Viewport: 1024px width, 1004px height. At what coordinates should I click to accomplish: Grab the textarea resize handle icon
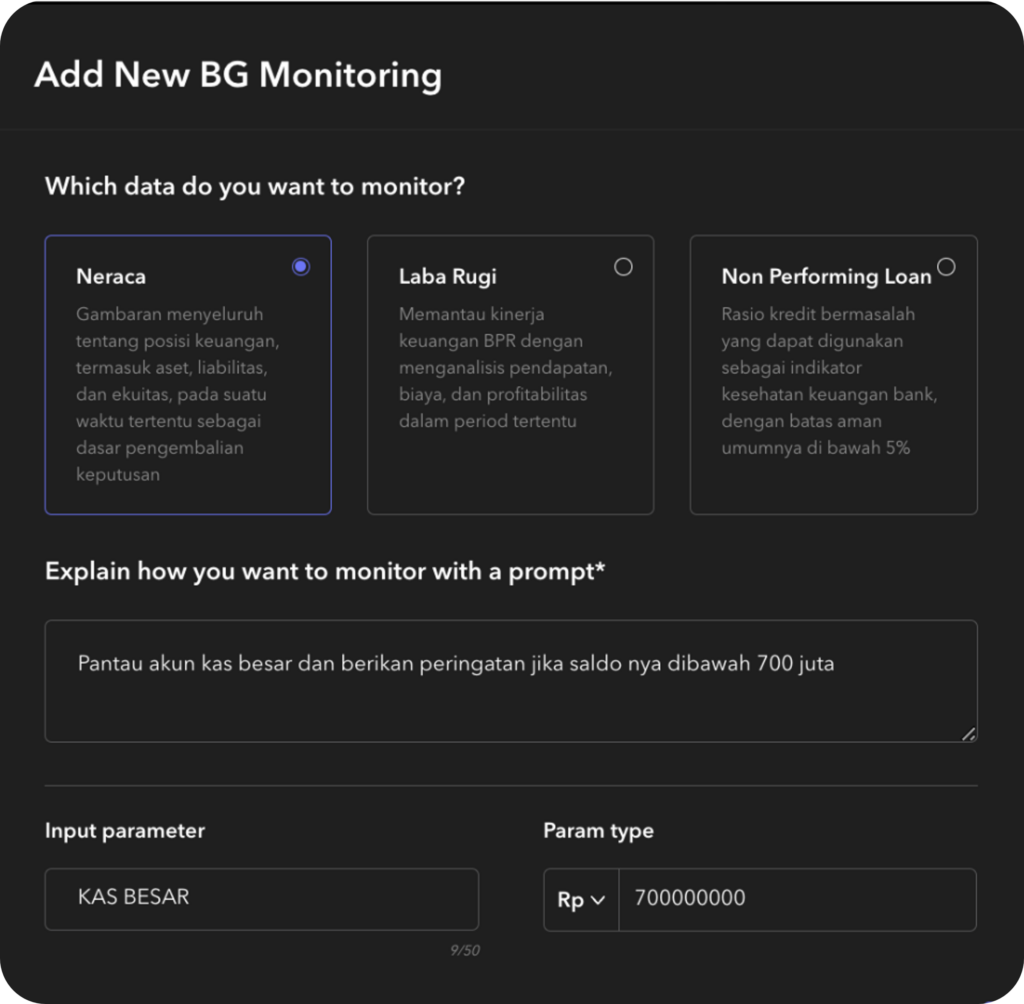(x=968, y=733)
